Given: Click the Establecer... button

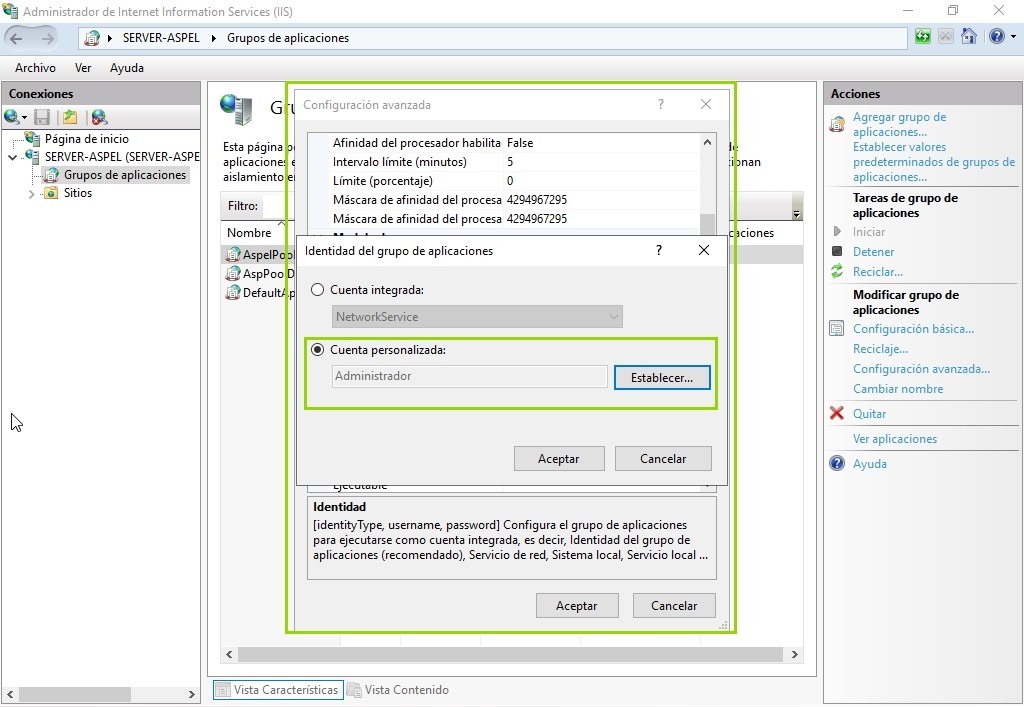Looking at the screenshot, I should [x=662, y=377].
